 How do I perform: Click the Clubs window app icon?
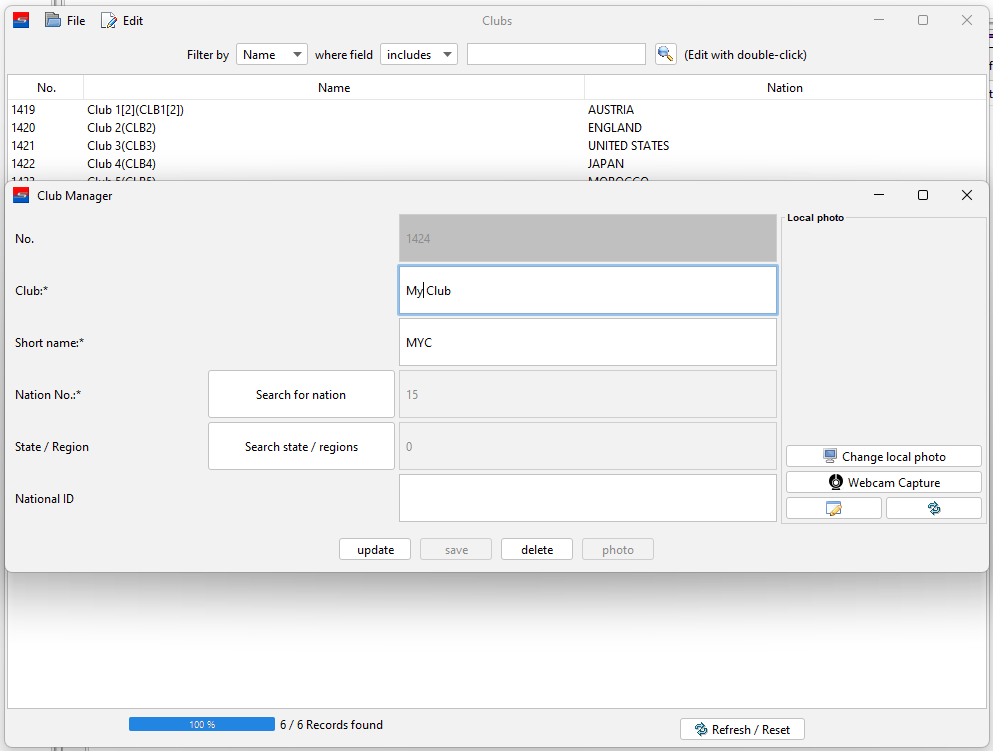[21, 20]
